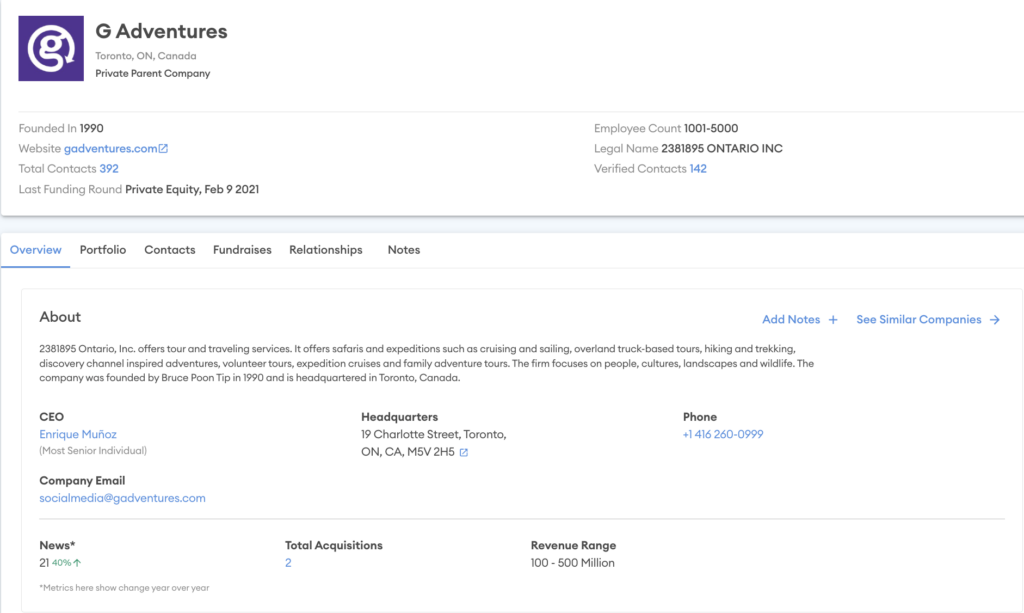Open the Portfolio tab
Viewport: 1024px width, 613px height.
tap(103, 250)
